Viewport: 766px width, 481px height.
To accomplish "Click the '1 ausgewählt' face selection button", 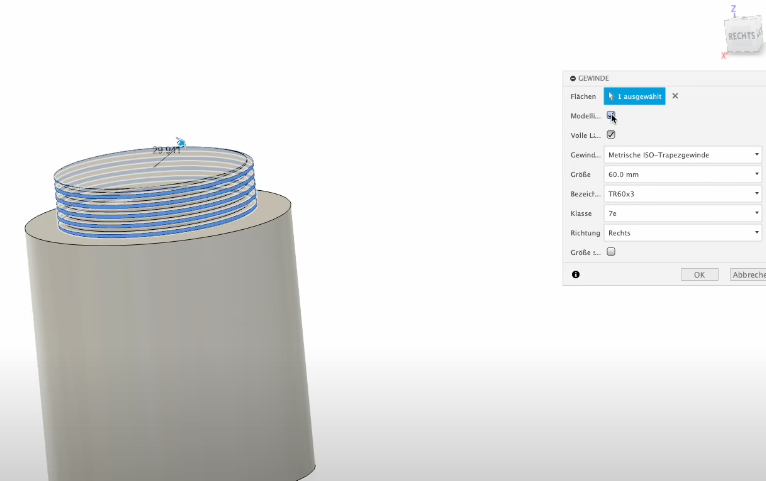I will coord(634,96).
